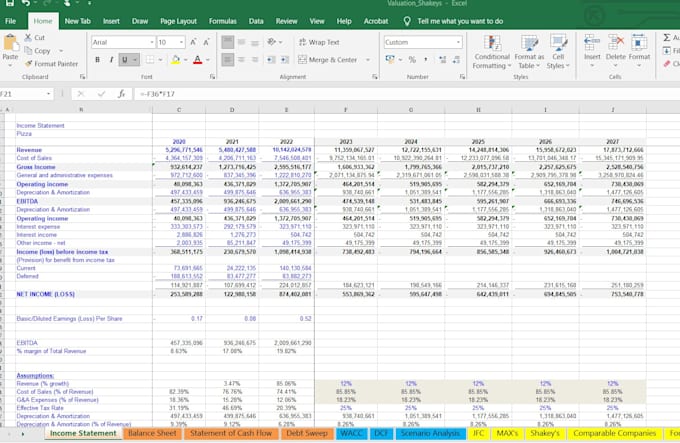Switch to the Formulas ribbon tab
The height and width of the screenshot is (443, 680).
pyautogui.click(x=222, y=21)
